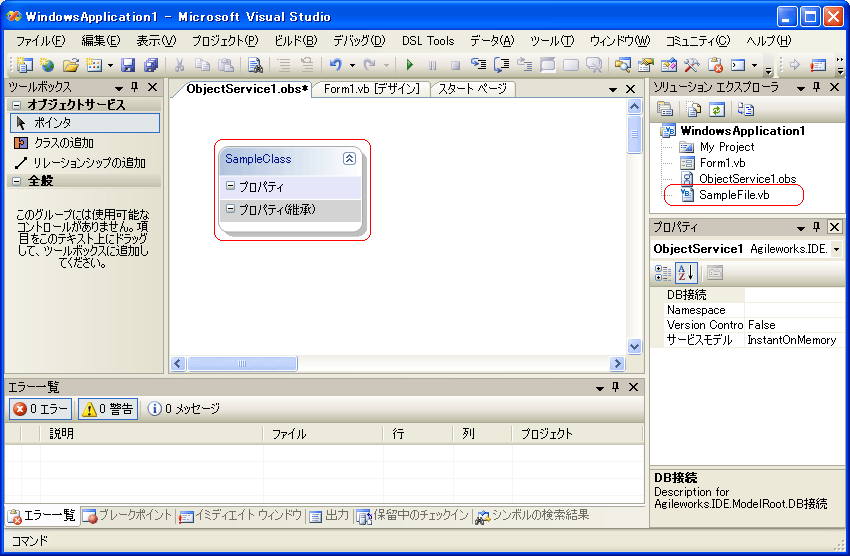Open the ファイル(F) menu

(x=40, y=41)
